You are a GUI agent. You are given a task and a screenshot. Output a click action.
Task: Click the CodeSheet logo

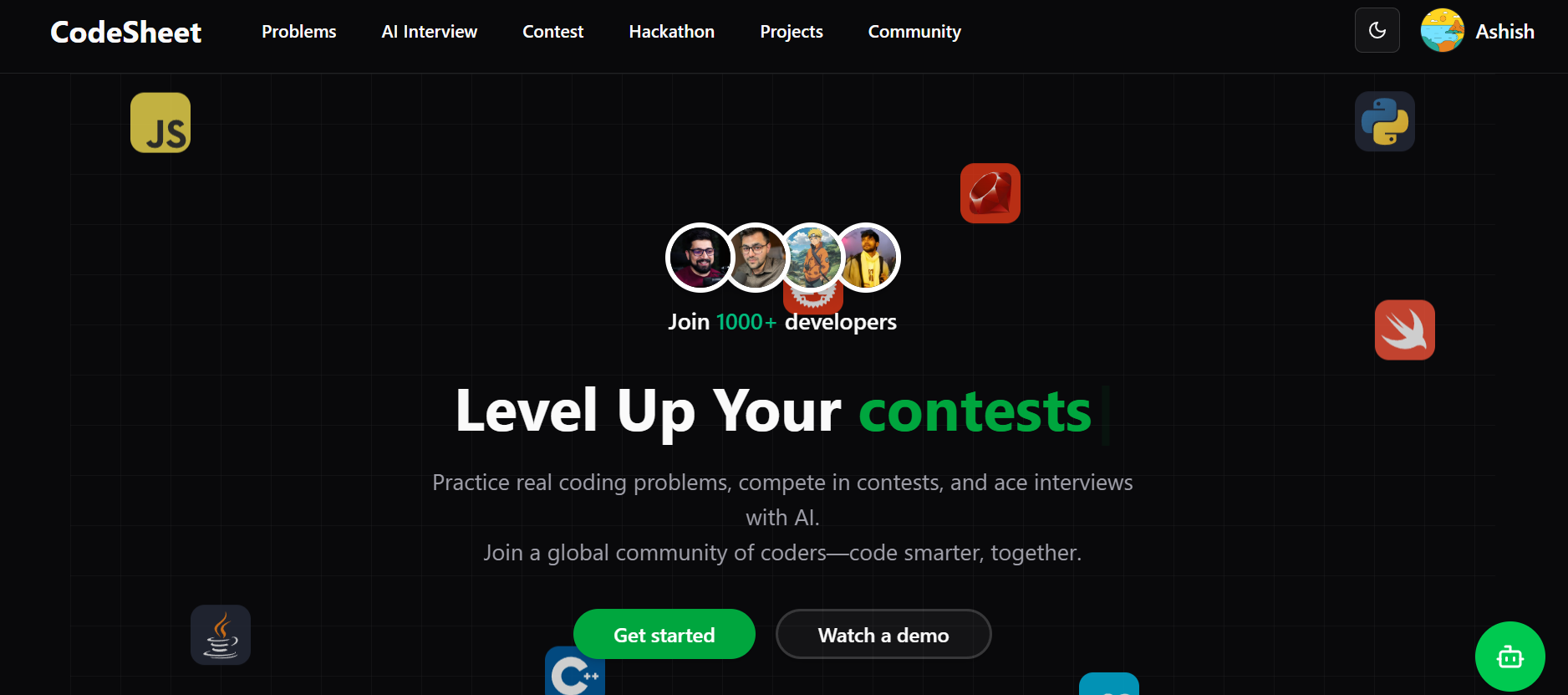[126, 32]
